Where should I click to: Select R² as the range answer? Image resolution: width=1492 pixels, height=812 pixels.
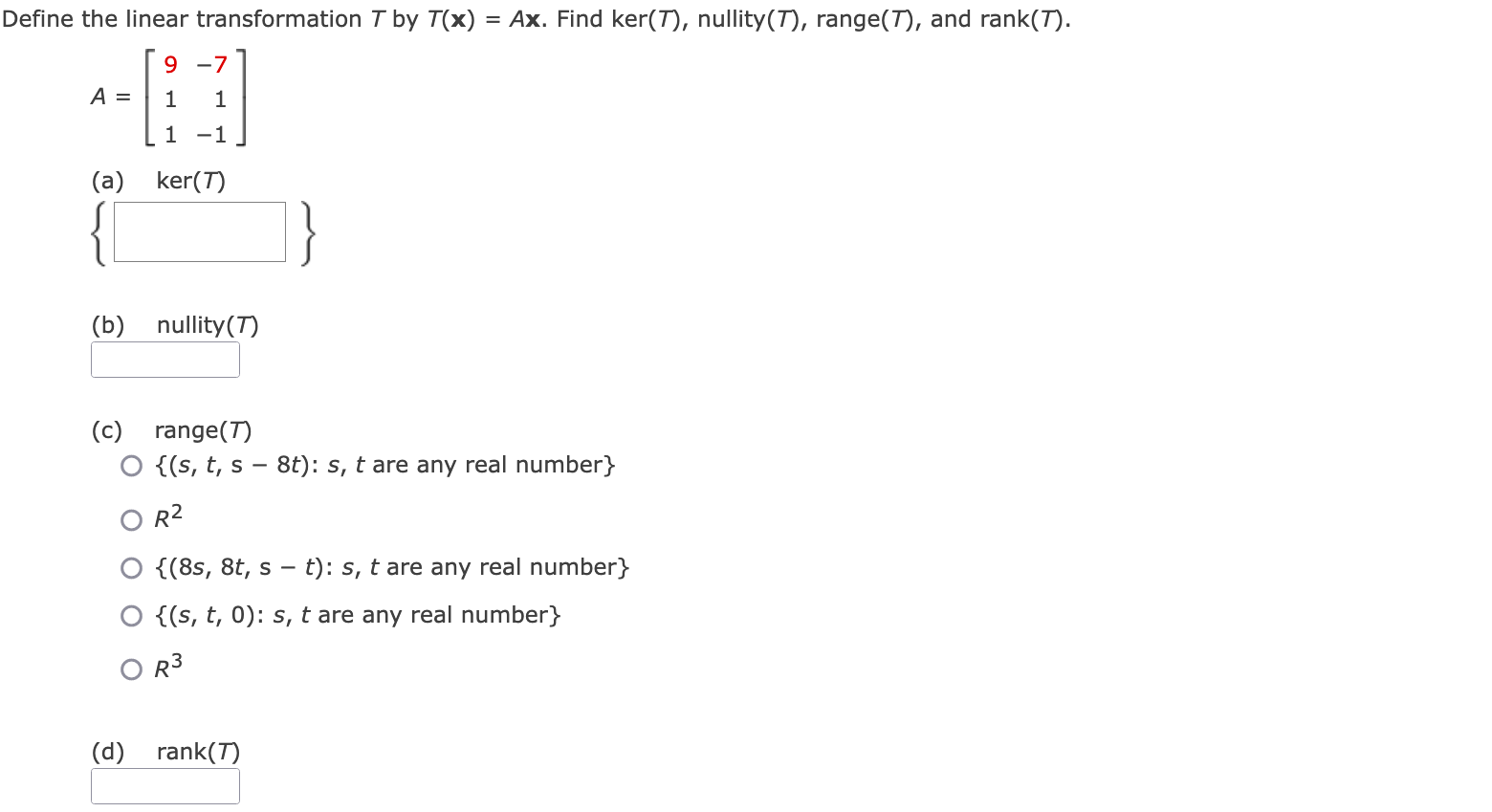pyautogui.click(x=131, y=518)
